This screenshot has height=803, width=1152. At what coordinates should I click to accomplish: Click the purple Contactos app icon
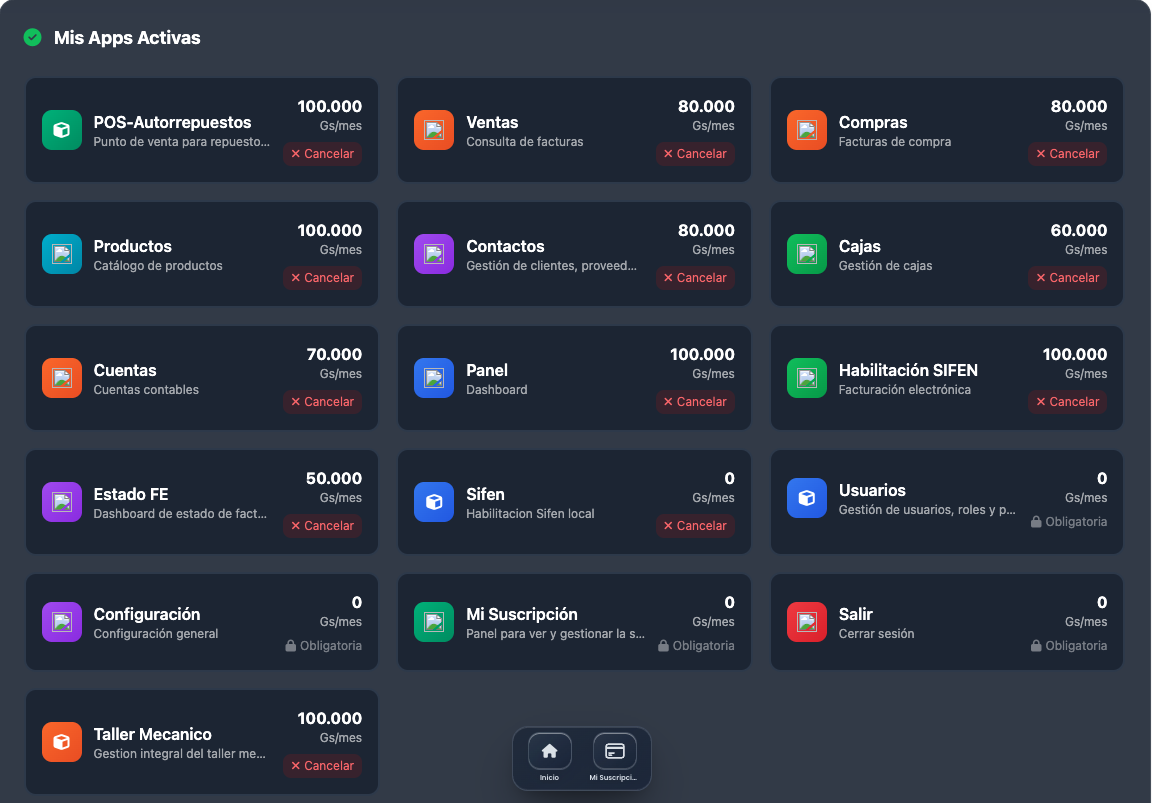tap(434, 254)
